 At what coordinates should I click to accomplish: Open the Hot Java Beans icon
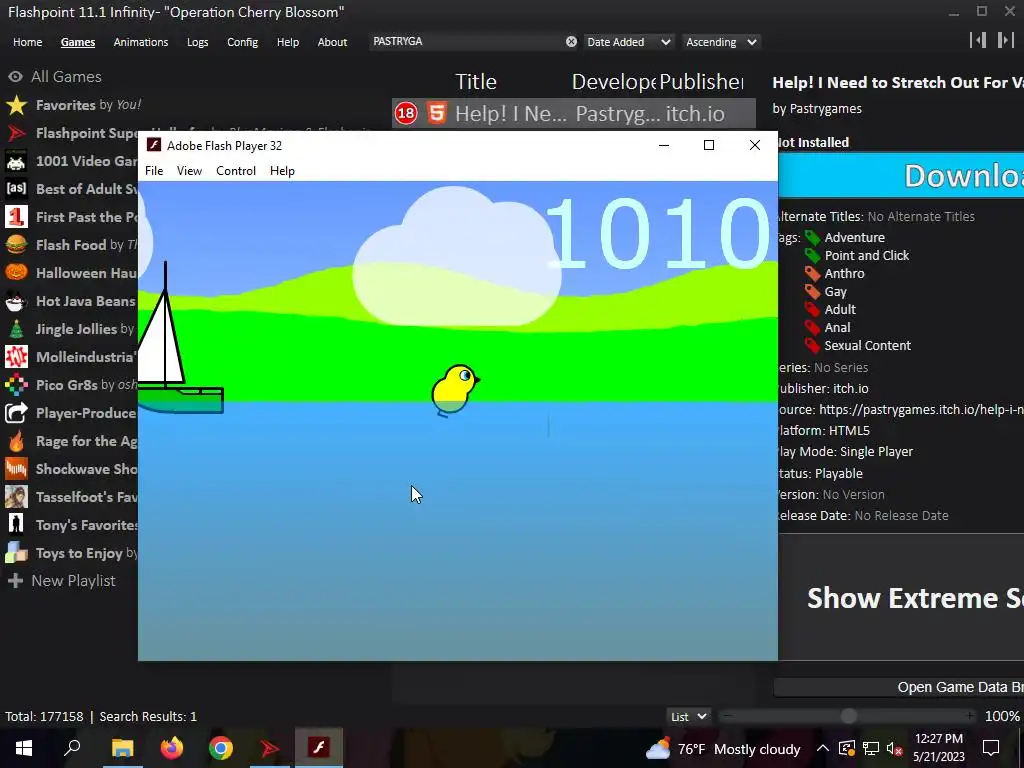pyautogui.click(x=16, y=301)
